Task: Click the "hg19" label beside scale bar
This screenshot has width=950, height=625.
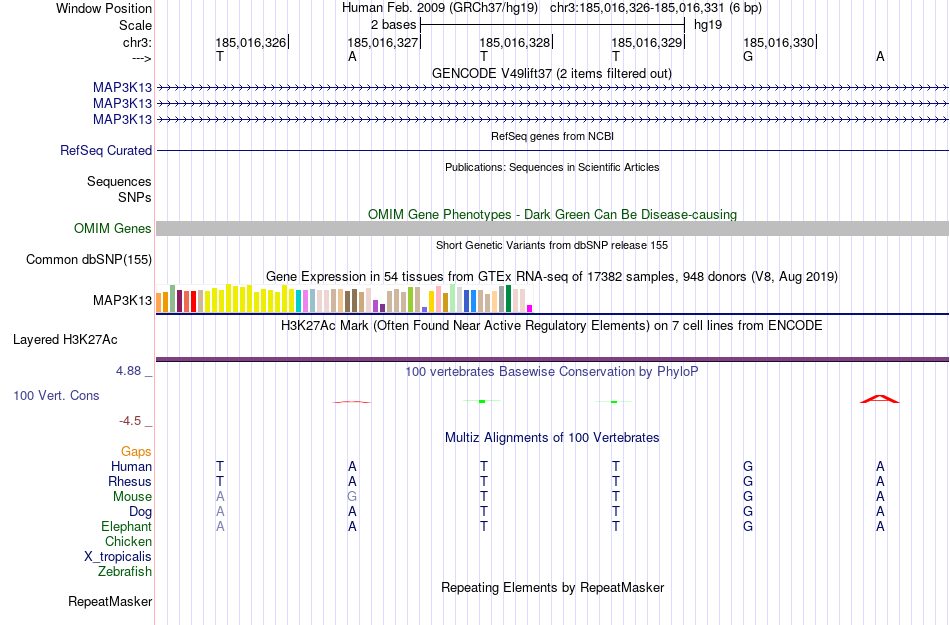Action: point(708,25)
